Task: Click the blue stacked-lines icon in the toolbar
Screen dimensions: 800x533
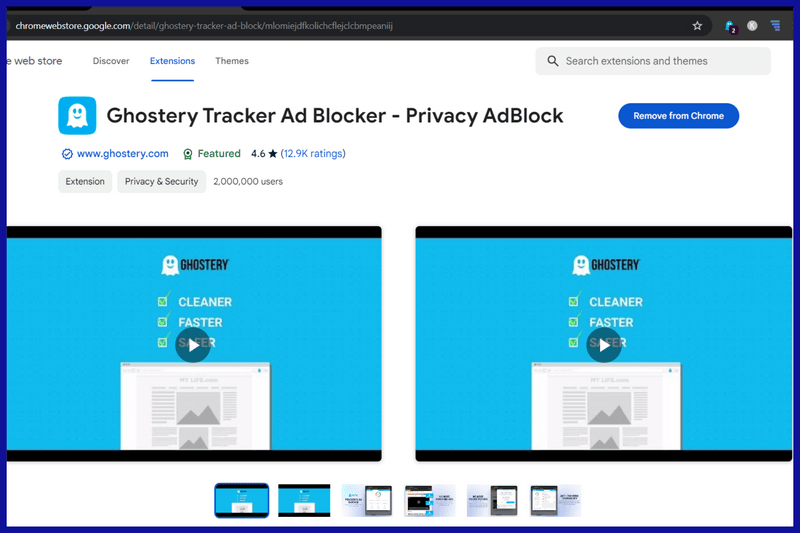Action: (775, 26)
